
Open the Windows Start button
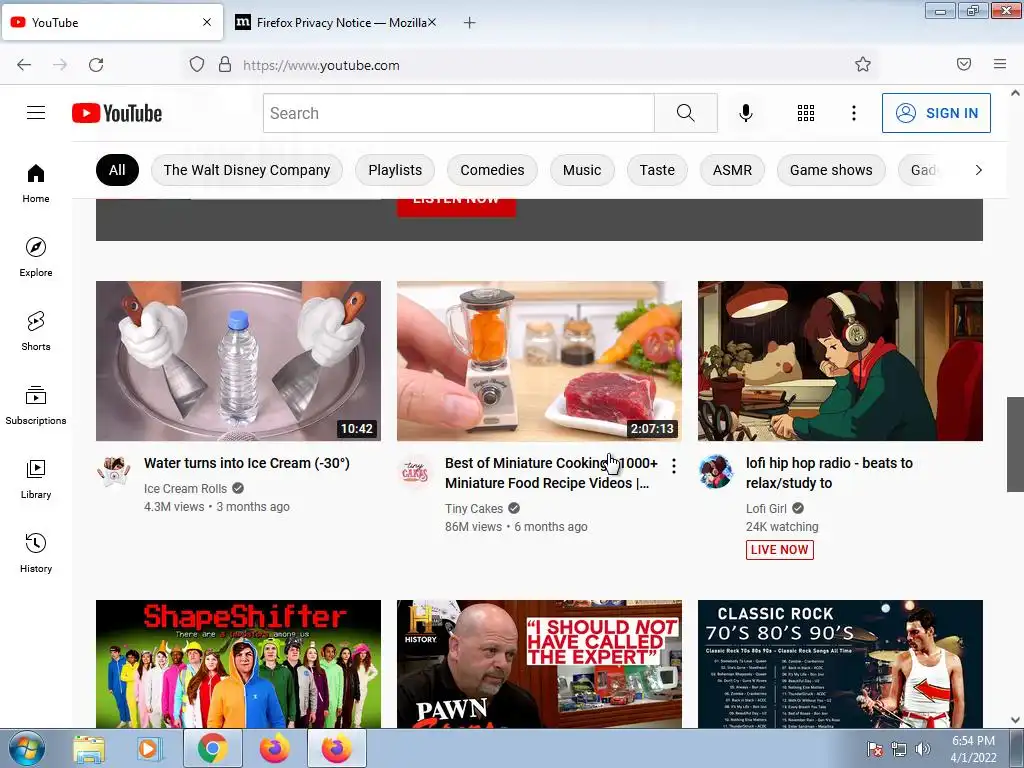point(27,748)
